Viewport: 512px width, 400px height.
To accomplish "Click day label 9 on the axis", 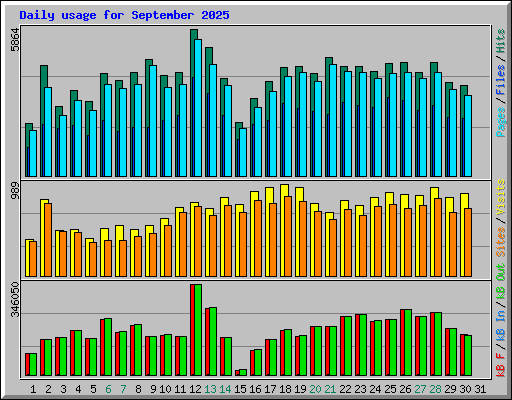I will tap(153, 389).
